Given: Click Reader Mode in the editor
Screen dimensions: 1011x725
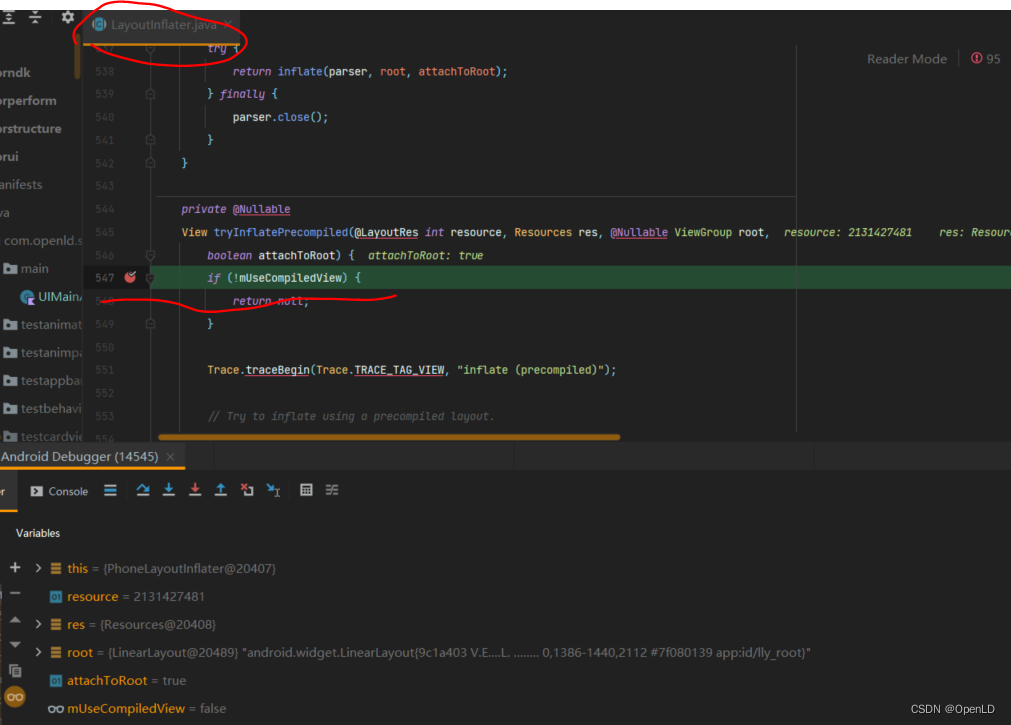Looking at the screenshot, I should point(906,59).
